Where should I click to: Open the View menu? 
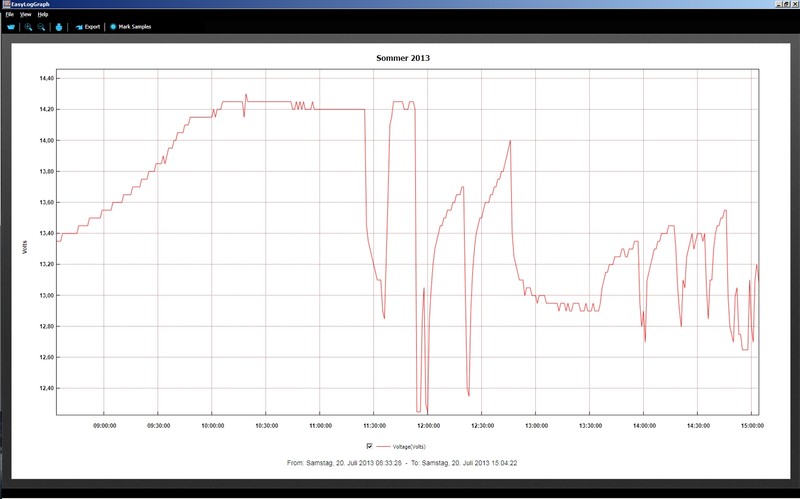(x=25, y=15)
